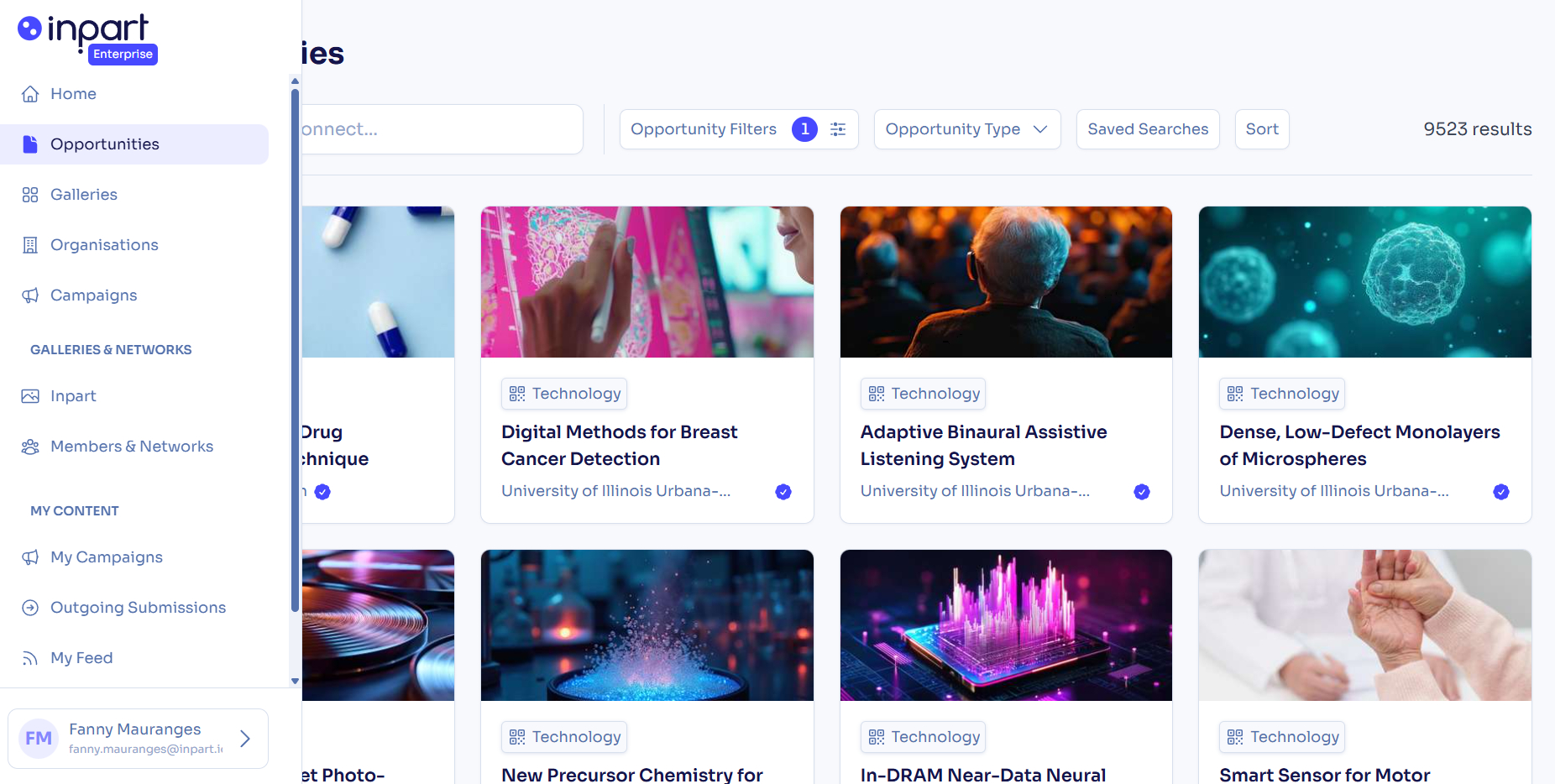The width and height of the screenshot is (1555, 784).
Task: Open the Campaigns section
Action: click(x=134, y=295)
